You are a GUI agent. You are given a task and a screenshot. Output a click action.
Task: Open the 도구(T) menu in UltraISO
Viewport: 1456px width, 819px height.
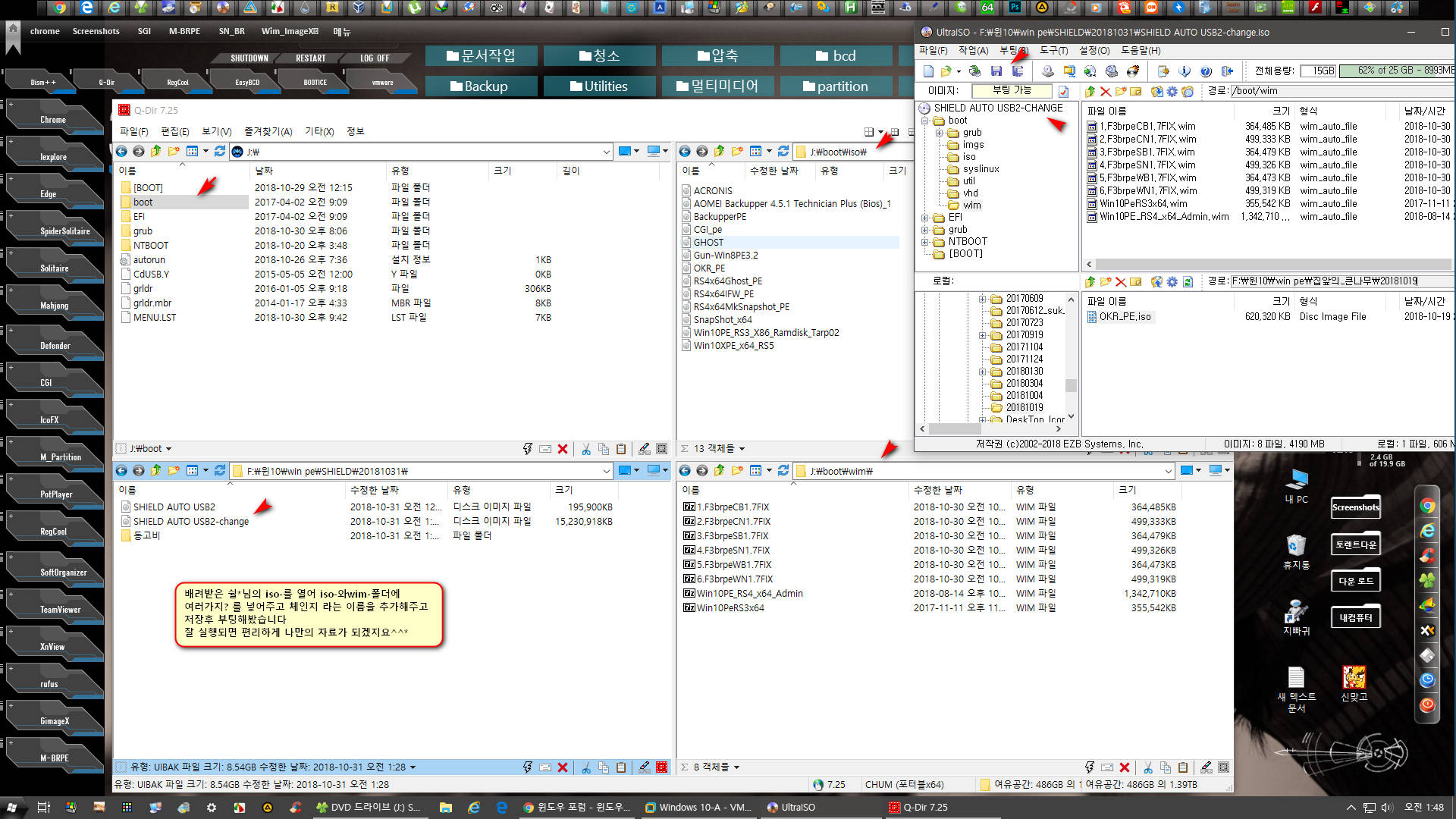coord(1053,50)
